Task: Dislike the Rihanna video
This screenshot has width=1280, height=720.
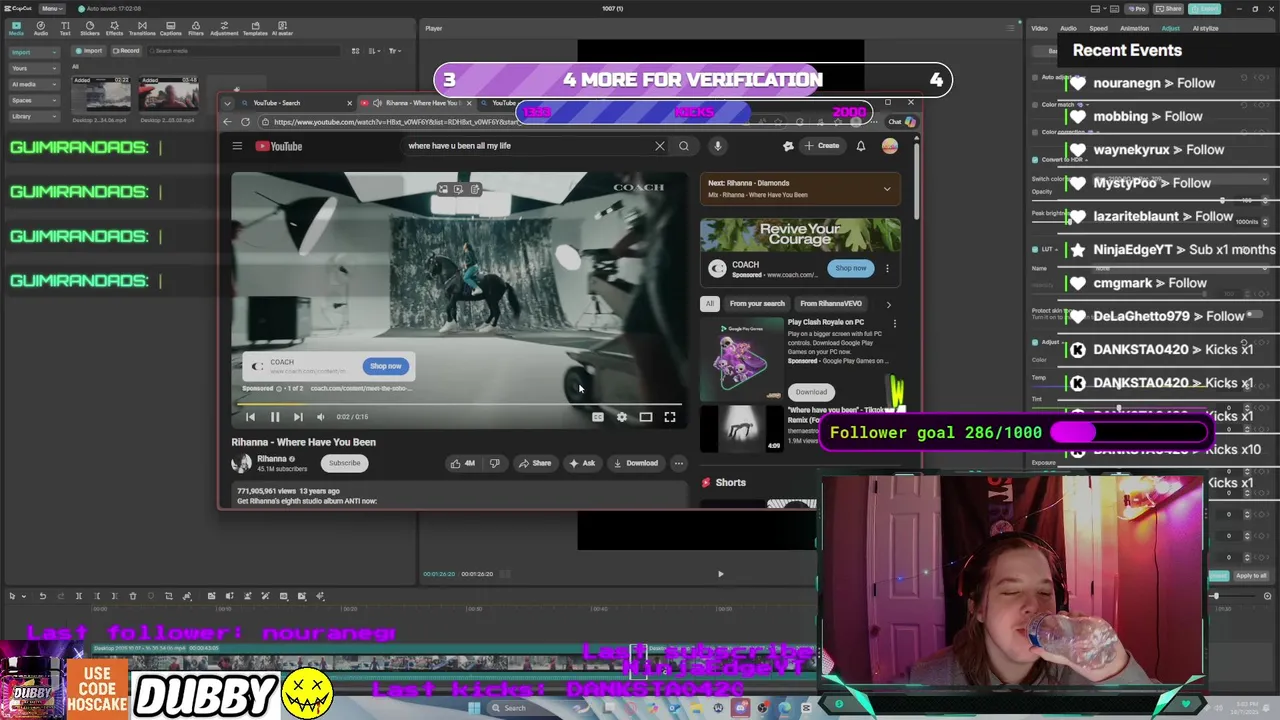Action: point(494,463)
